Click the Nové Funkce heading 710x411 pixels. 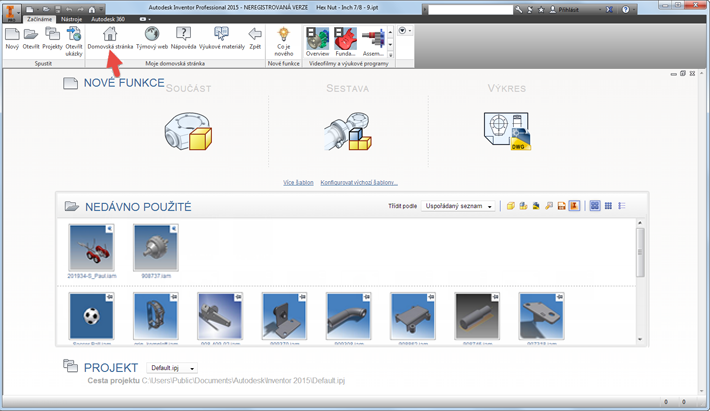124,83
